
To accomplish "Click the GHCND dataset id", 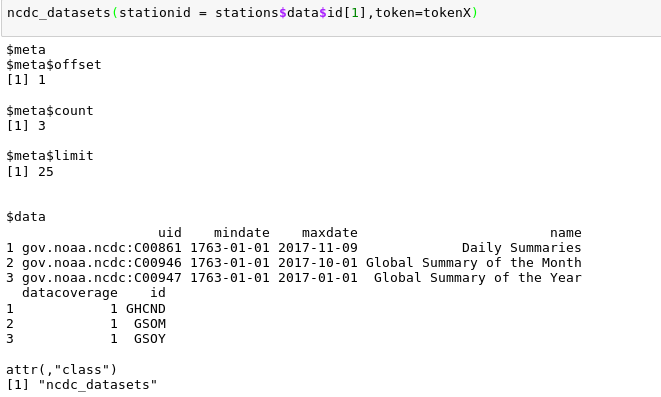I will point(146,309).
